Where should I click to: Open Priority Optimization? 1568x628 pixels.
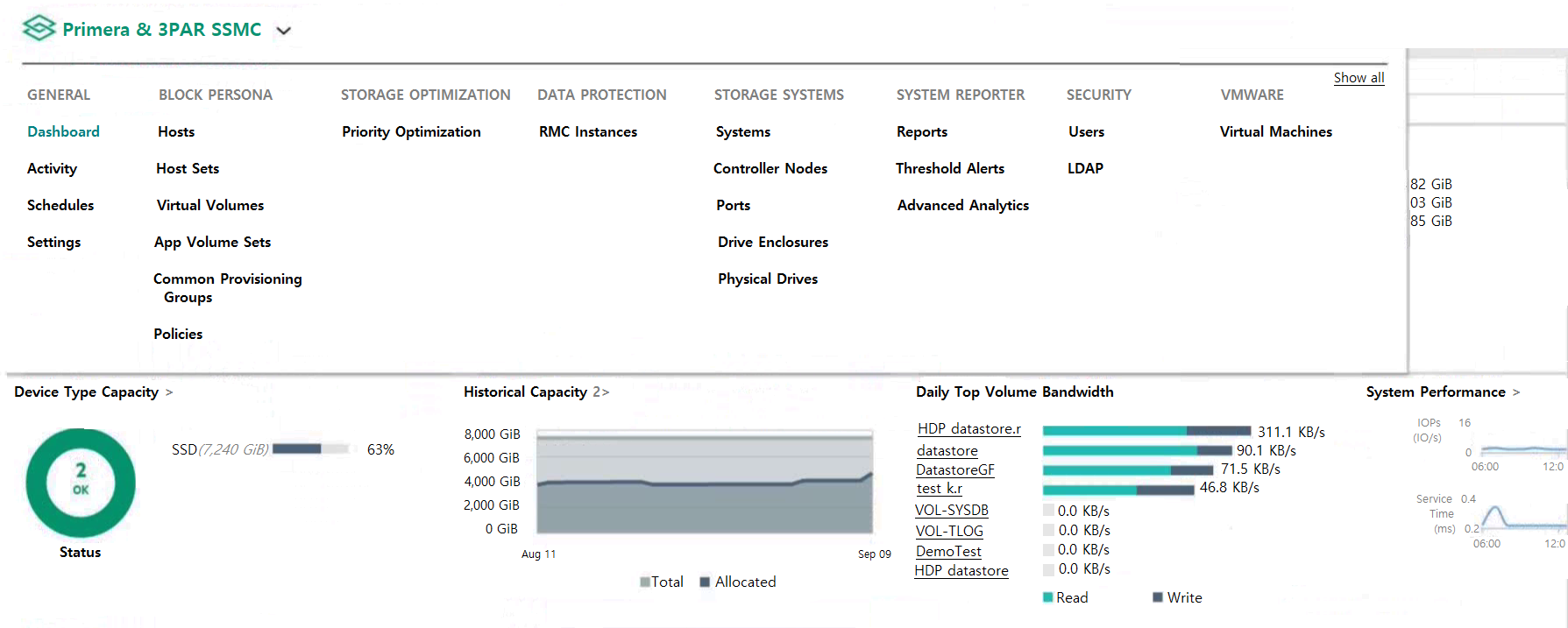[411, 131]
